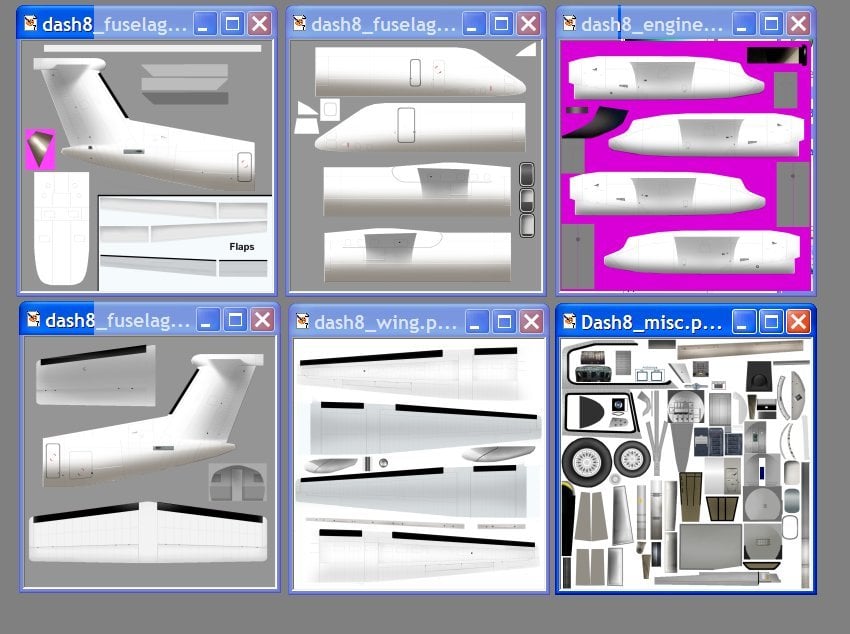
Task: Maximize the dash8_engine texture window
Action: pyautogui.click(x=771, y=24)
